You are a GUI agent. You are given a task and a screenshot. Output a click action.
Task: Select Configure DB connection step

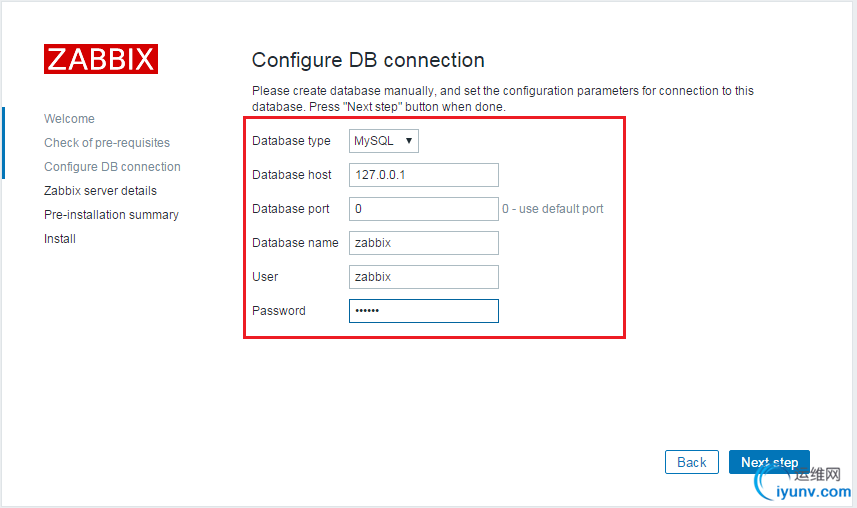(x=112, y=167)
